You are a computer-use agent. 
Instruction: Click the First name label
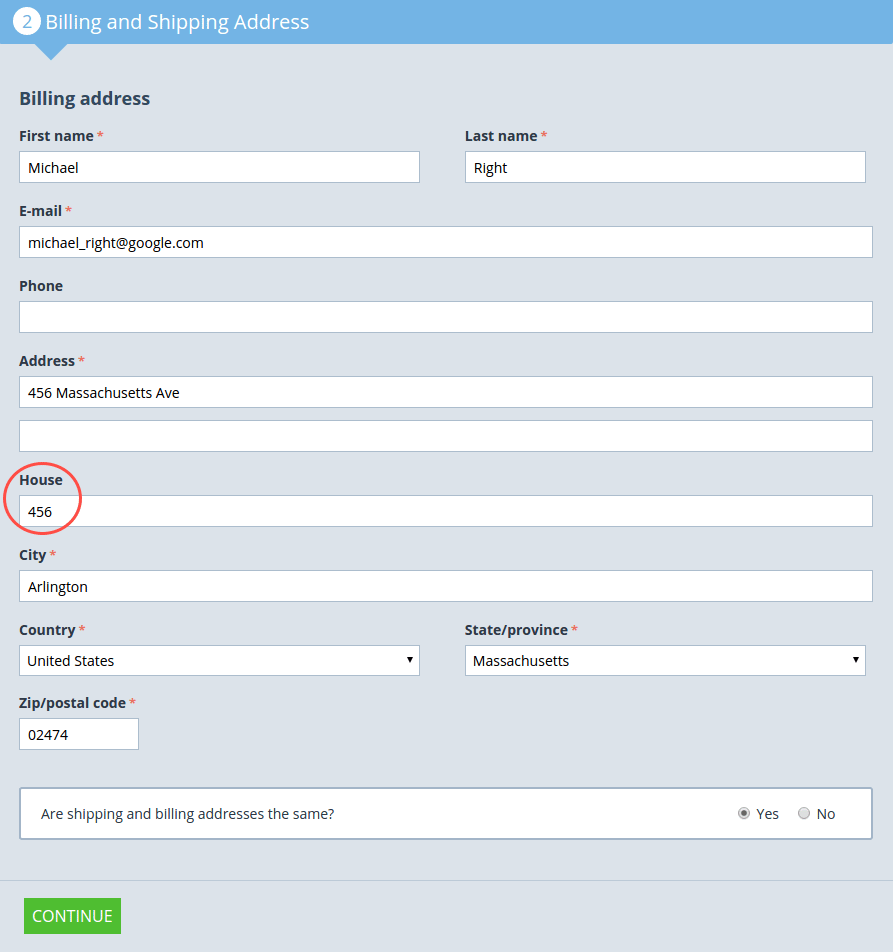pos(56,136)
